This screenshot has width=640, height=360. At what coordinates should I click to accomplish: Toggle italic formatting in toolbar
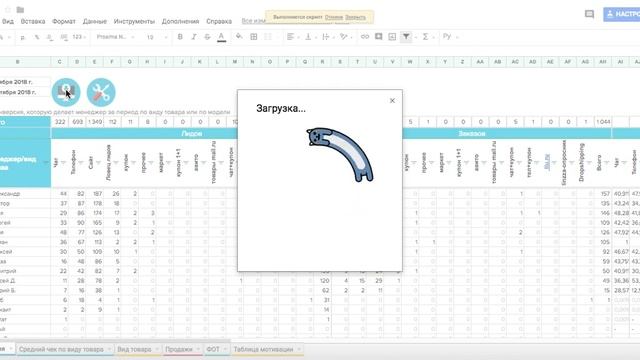(x=194, y=37)
